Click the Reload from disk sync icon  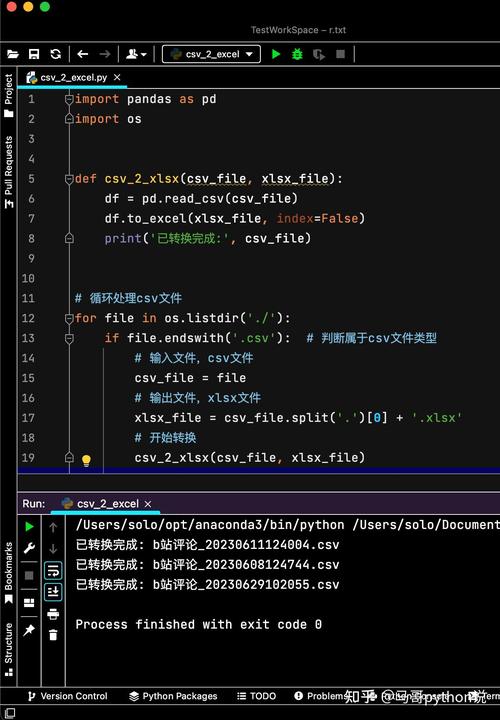click(56, 54)
